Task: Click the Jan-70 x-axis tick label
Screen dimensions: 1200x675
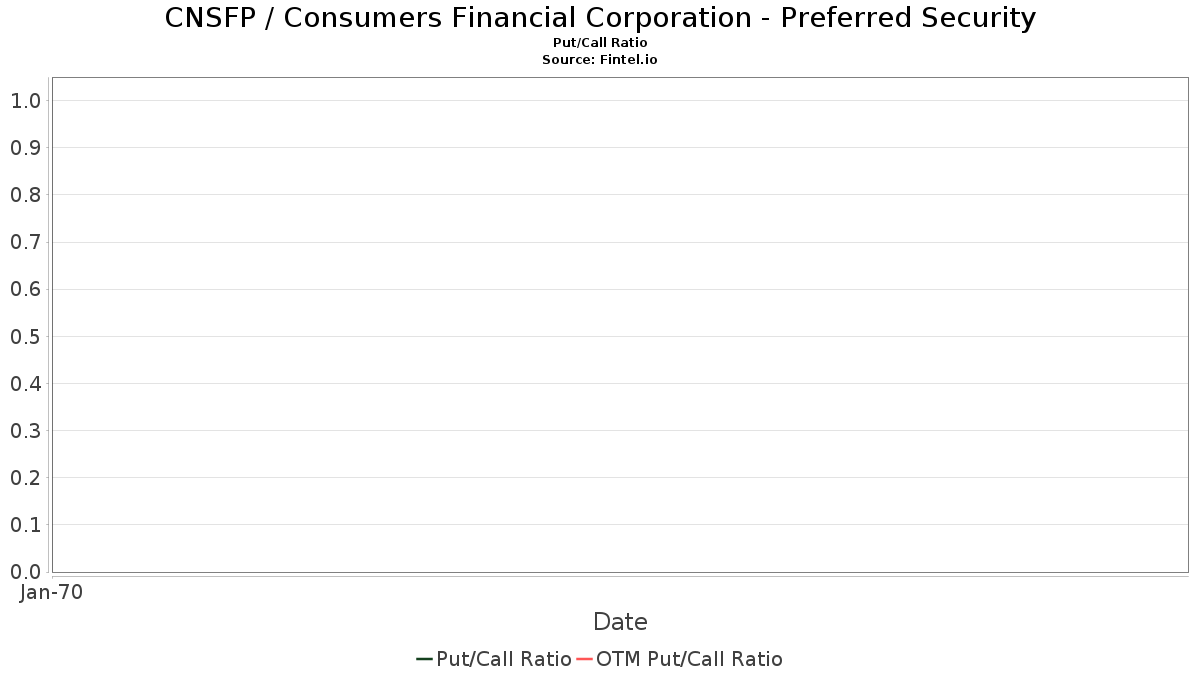Action: point(51,592)
